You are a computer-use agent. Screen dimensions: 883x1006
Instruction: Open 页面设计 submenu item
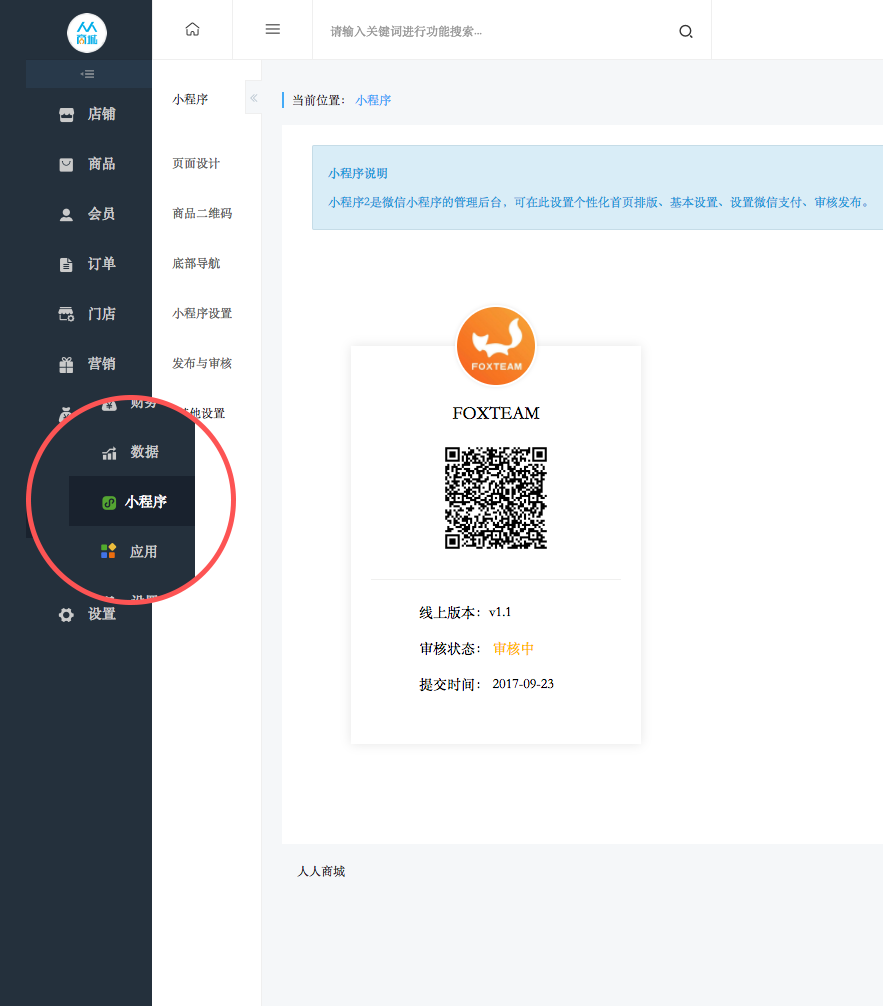pos(196,164)
